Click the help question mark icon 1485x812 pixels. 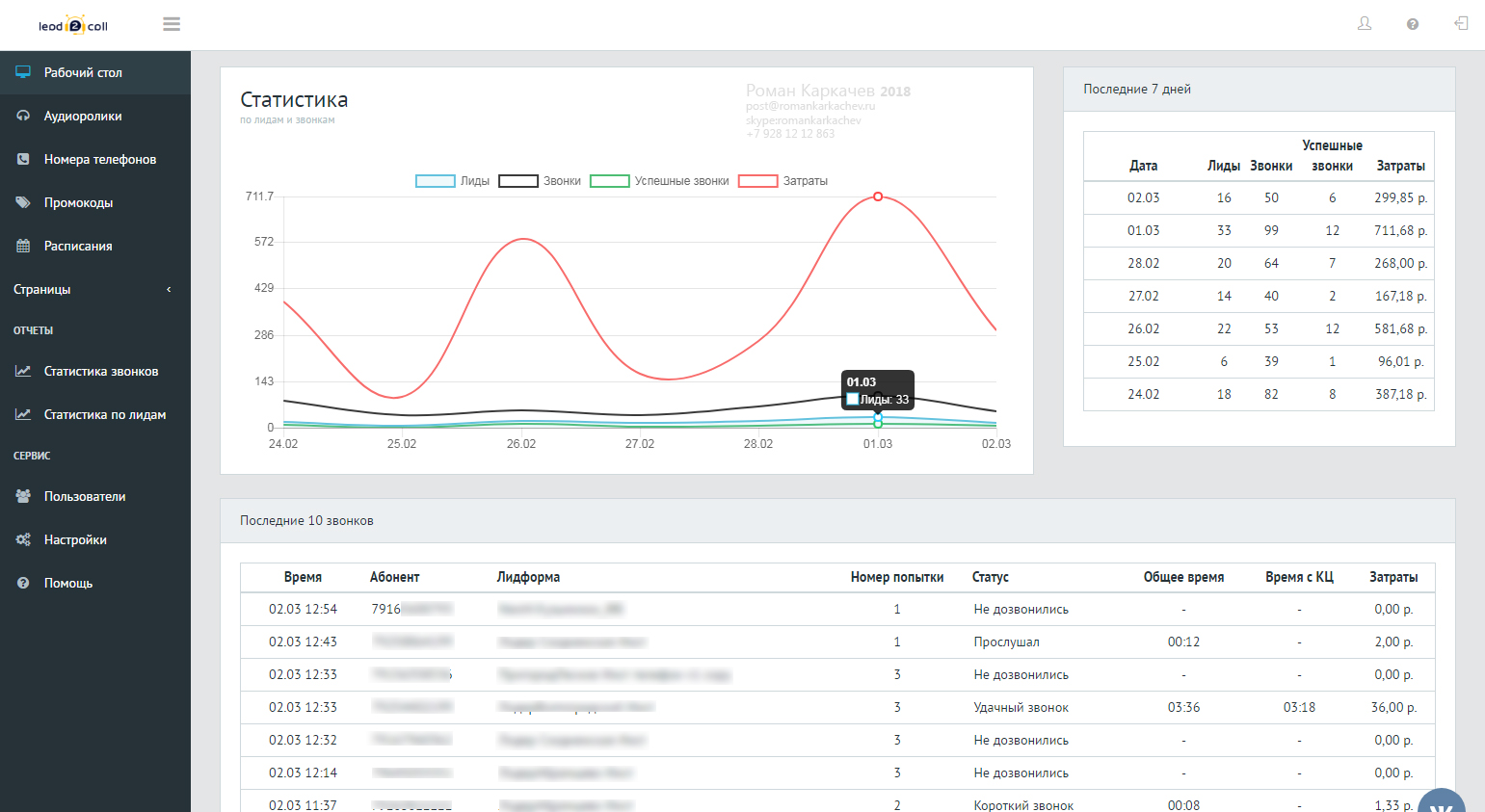click(1413, 24)
